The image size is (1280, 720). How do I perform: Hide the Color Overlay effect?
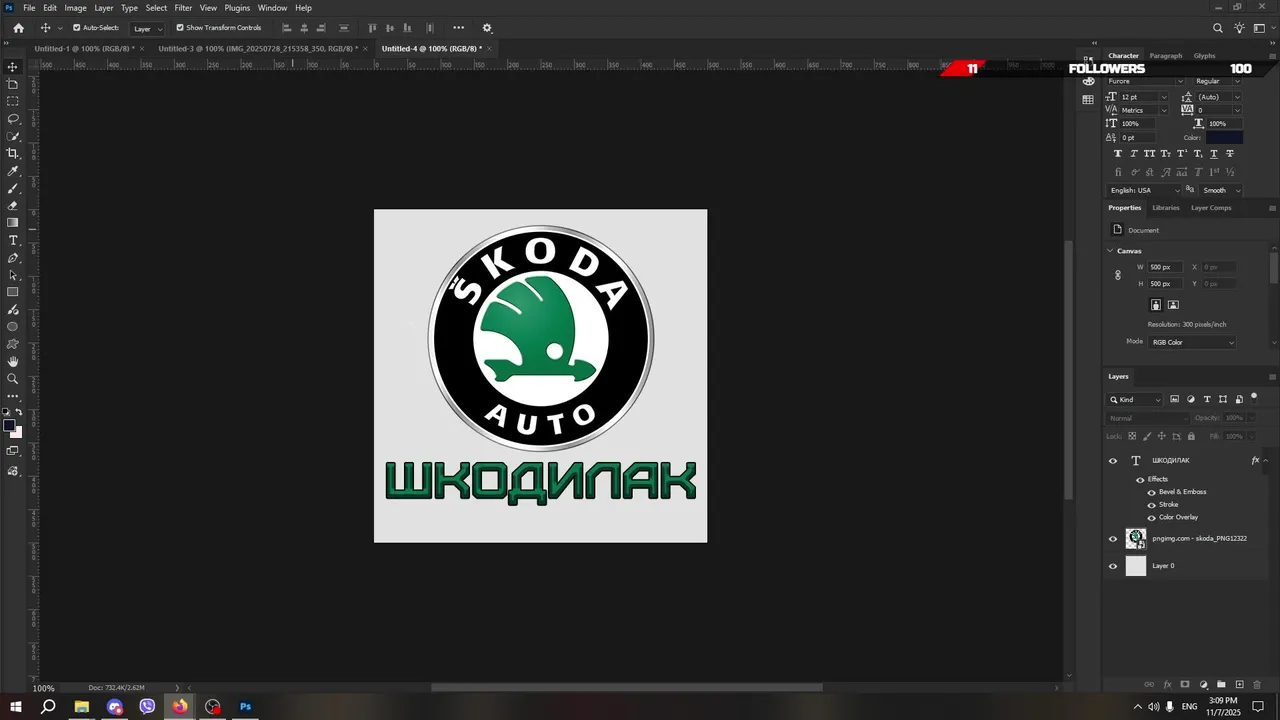click(x=1151, y=518)
